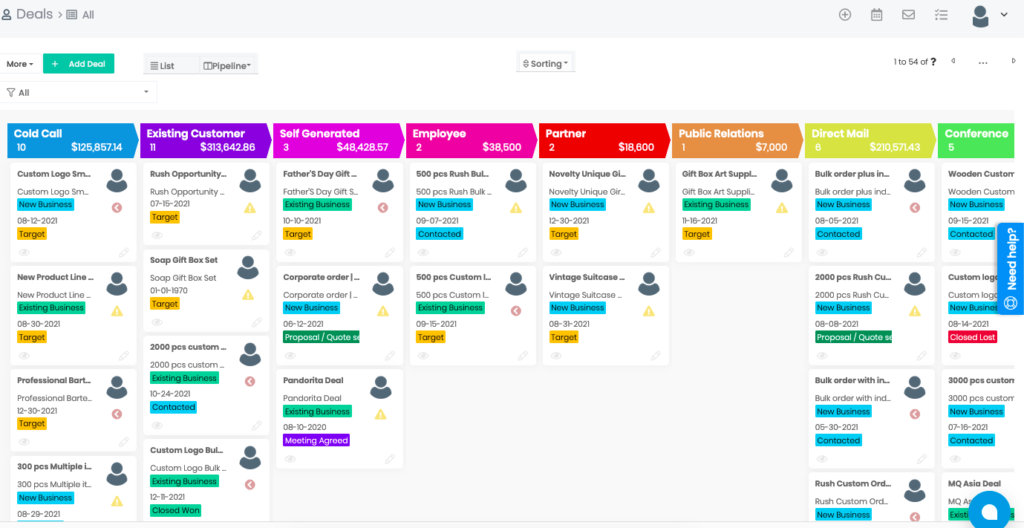Edit Corporate order card via pencil icon
The image size is (1024, 528).
tap(390, 355)
